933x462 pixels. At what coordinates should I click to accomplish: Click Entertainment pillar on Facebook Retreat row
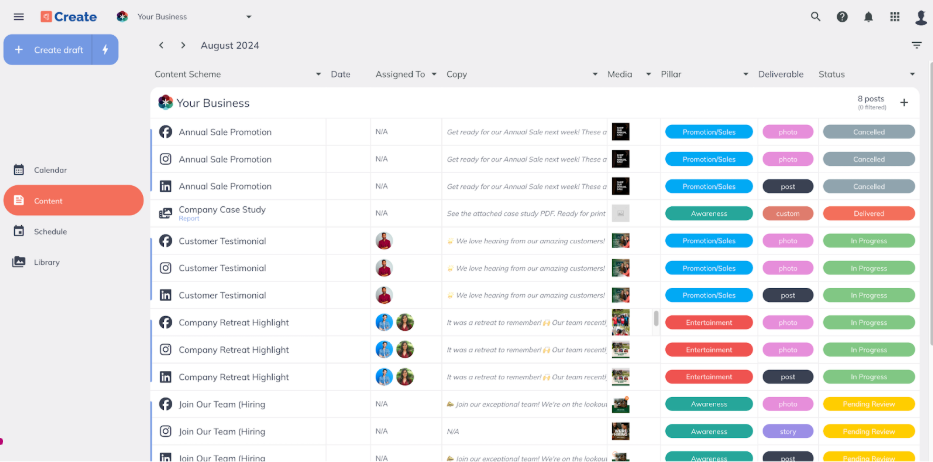tap(709, 322)
